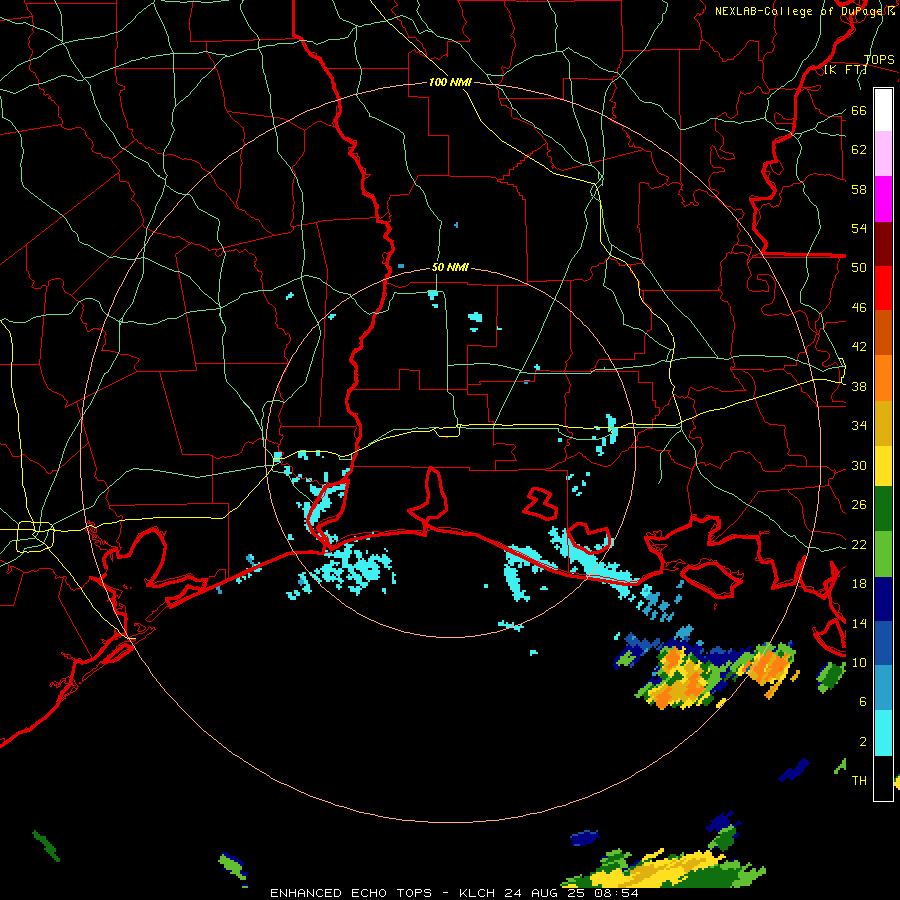Screen dimensions: 900x900
Task: Click the 46 value on the legend
Action: [859, 308]
